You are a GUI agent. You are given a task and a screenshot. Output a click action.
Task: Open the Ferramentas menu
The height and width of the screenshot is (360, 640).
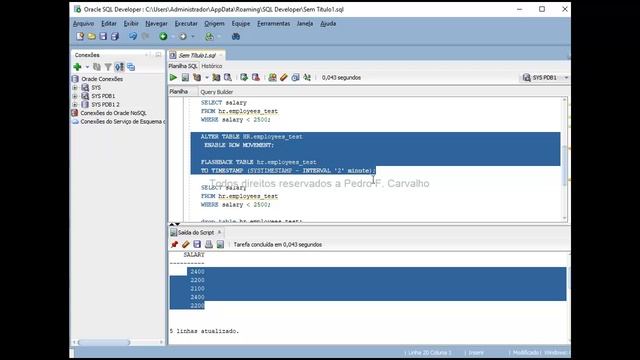[x=273, y=23]
